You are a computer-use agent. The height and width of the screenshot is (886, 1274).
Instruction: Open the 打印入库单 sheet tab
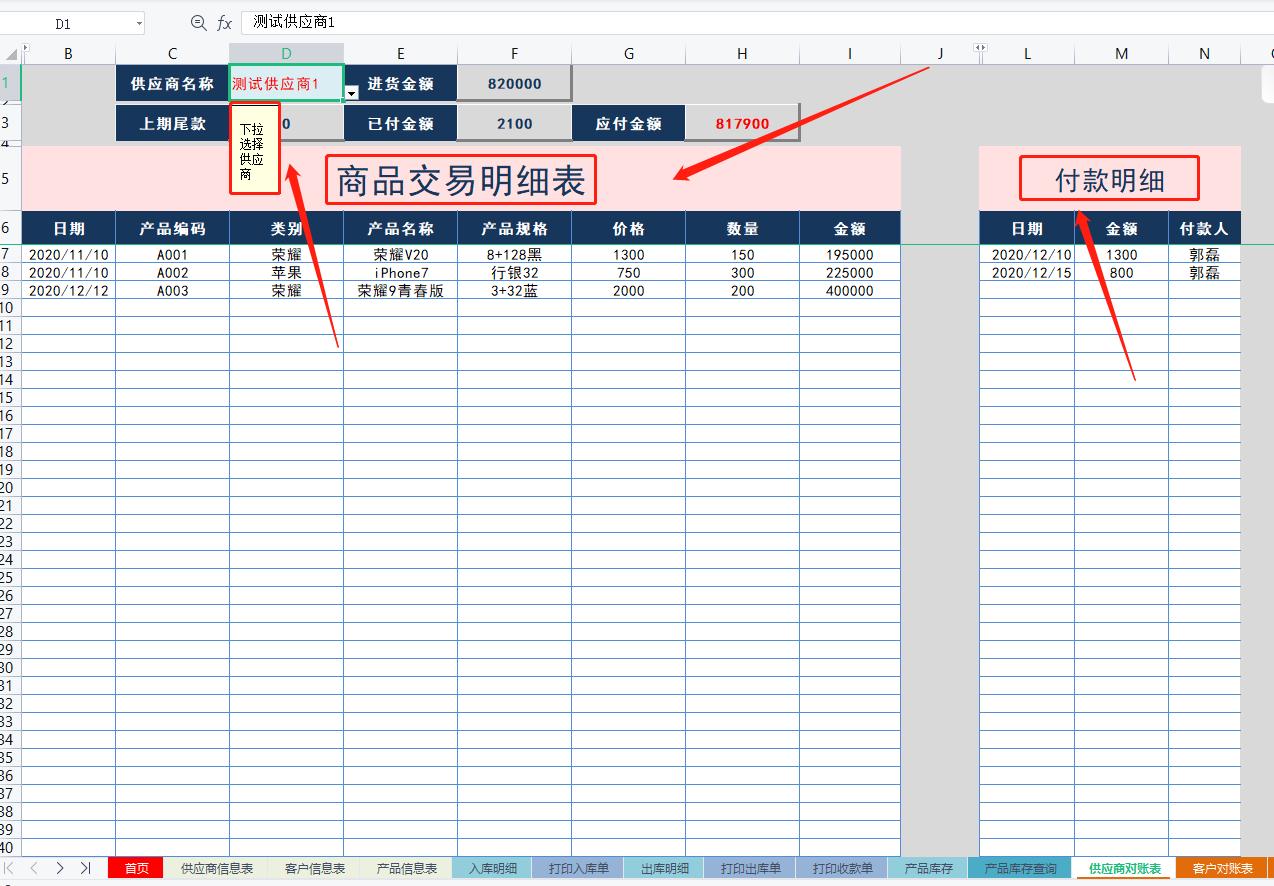pyautogui.click(x=578, y=868)
